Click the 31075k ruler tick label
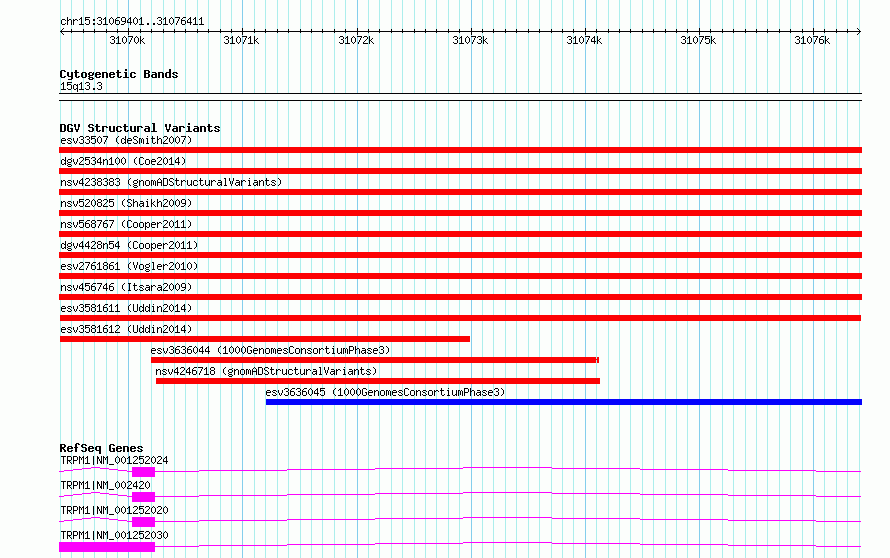 point(698,40)
